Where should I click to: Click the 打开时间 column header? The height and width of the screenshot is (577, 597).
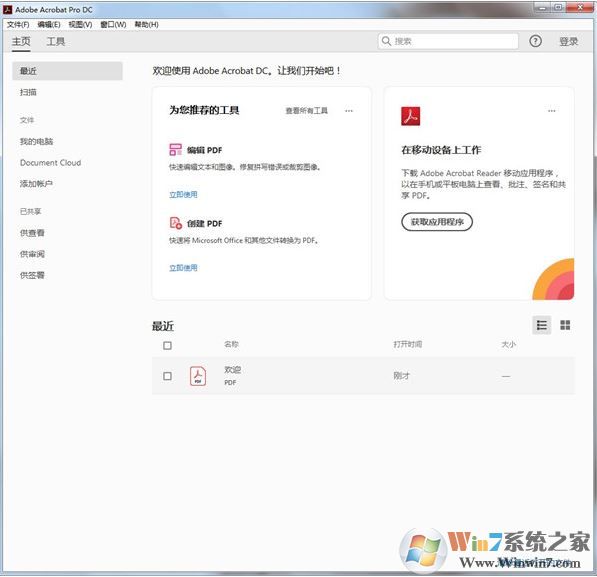click(407, 344)
